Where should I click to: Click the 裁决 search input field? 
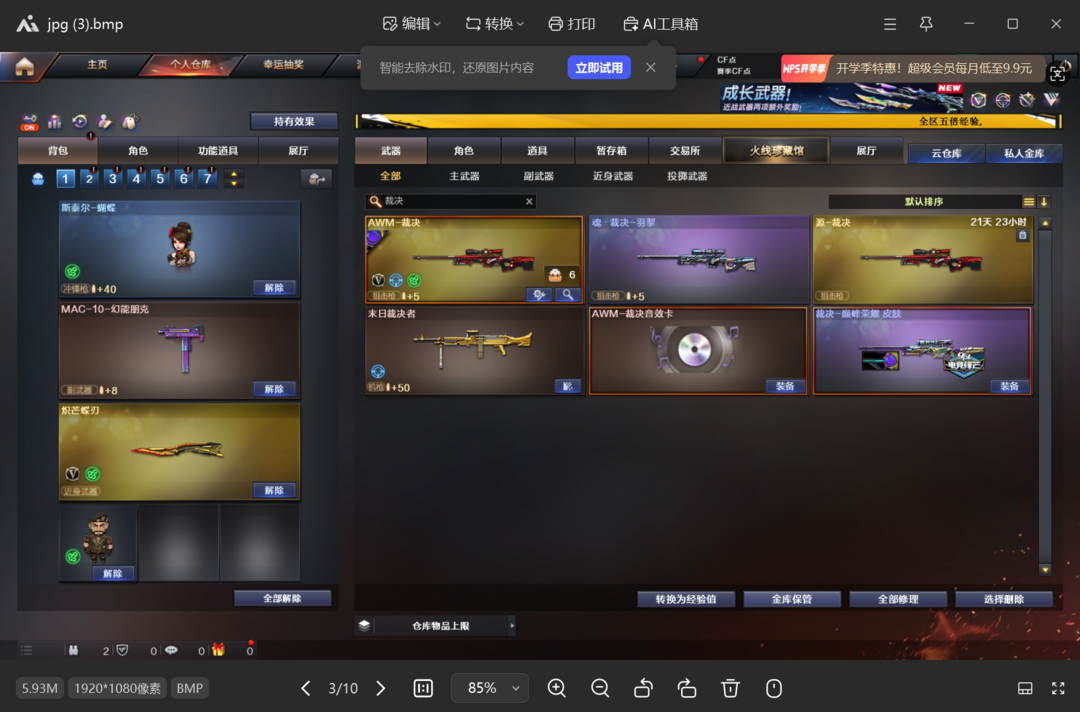(x=449, y=201)
